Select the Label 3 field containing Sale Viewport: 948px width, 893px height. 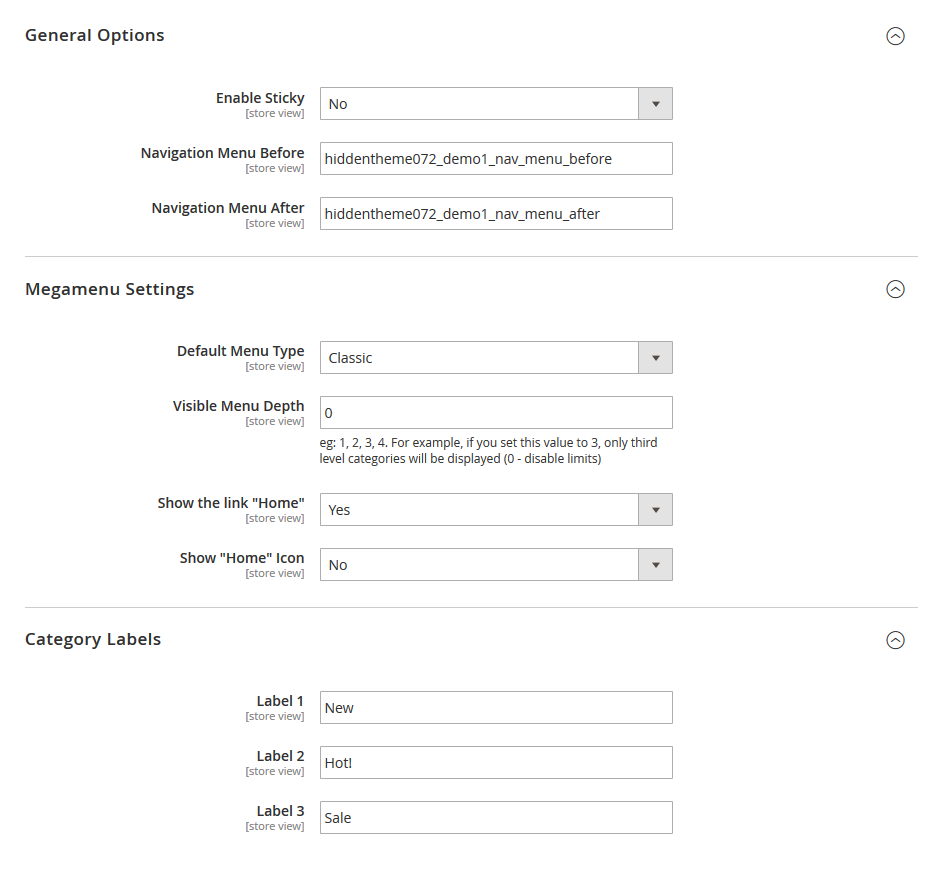pyautogui.click(x=495, y=817)
